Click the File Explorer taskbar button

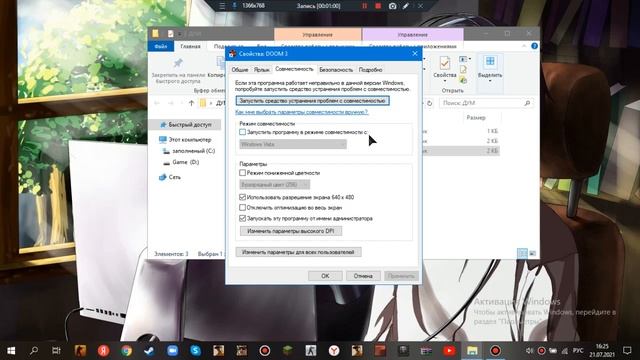(472, 351)
